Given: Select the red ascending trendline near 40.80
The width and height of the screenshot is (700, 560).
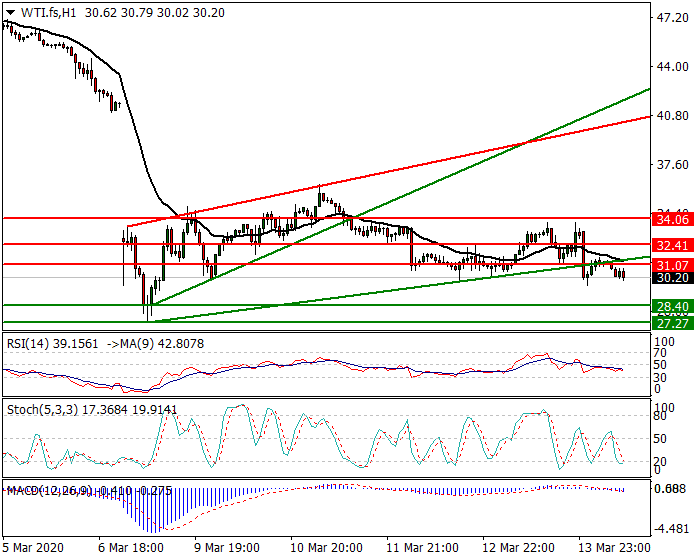Looking at the screenshot, I should (x=388, y=171).
